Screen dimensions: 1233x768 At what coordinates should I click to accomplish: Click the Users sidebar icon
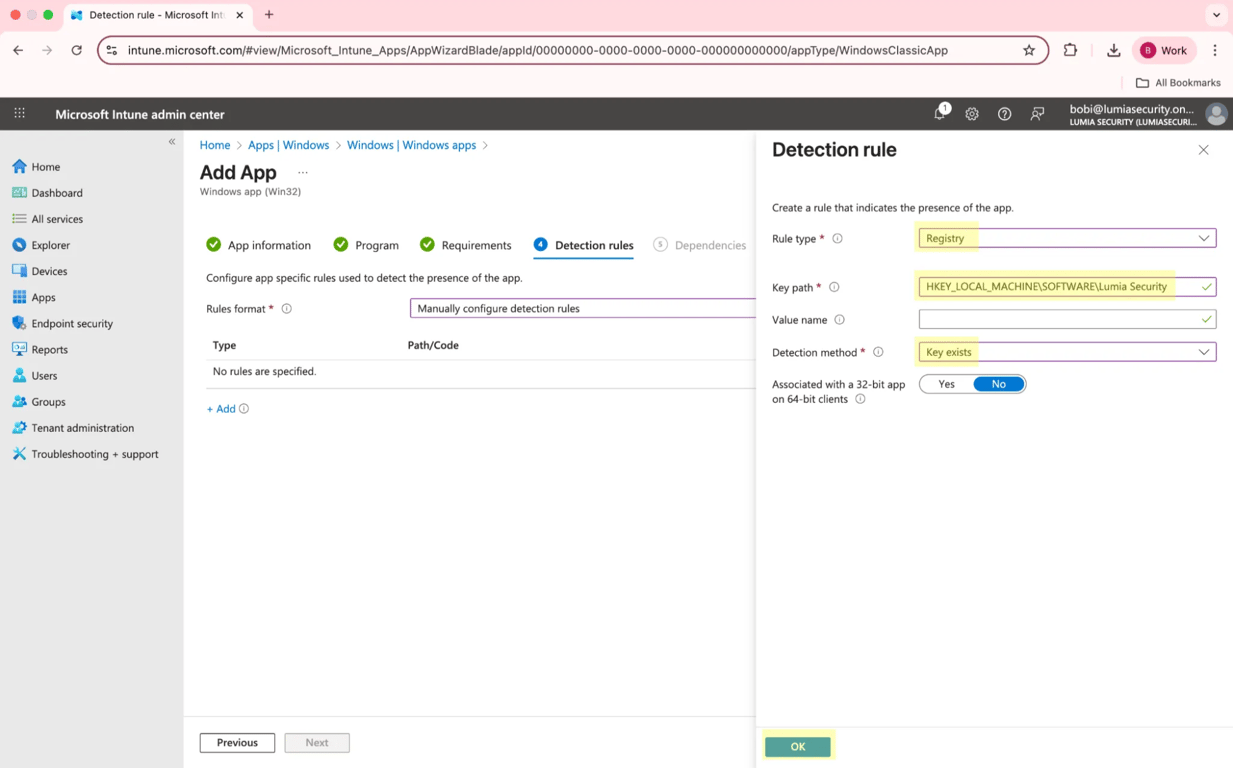[19, 375]
